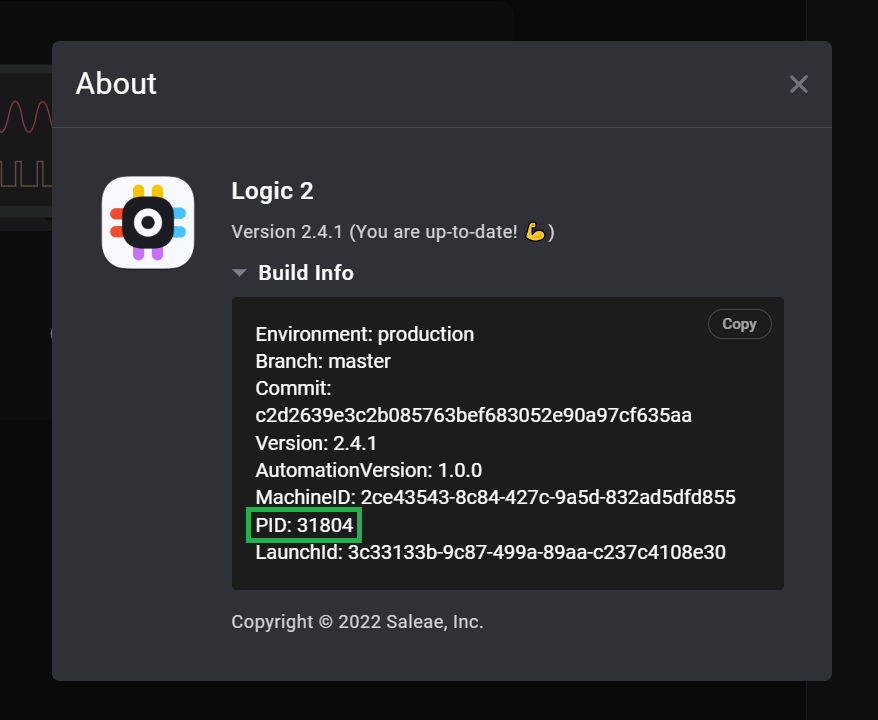
Task: Click the Logic 2 application name
Action: tap(272, 191)
